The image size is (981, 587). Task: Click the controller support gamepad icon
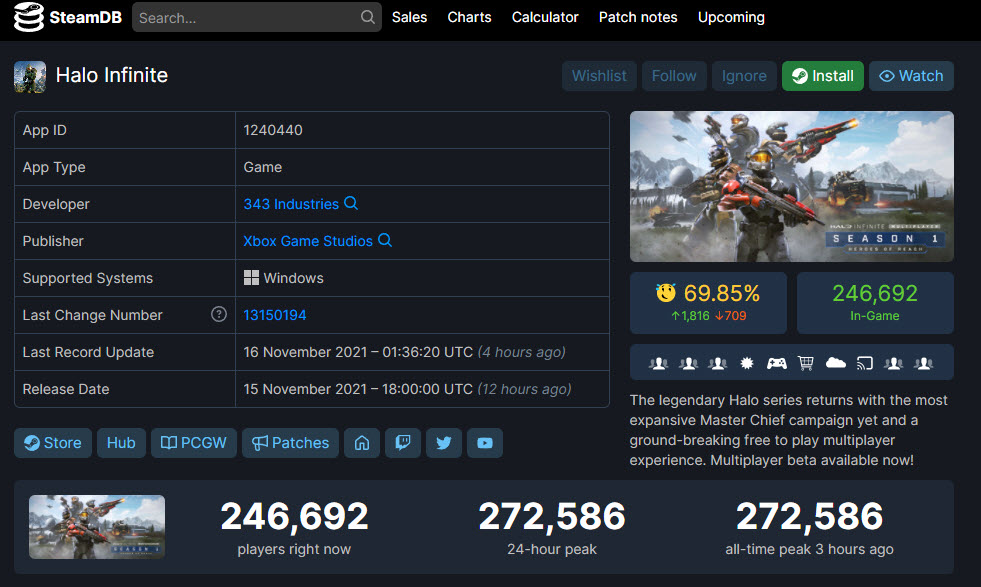pos(776,363)
